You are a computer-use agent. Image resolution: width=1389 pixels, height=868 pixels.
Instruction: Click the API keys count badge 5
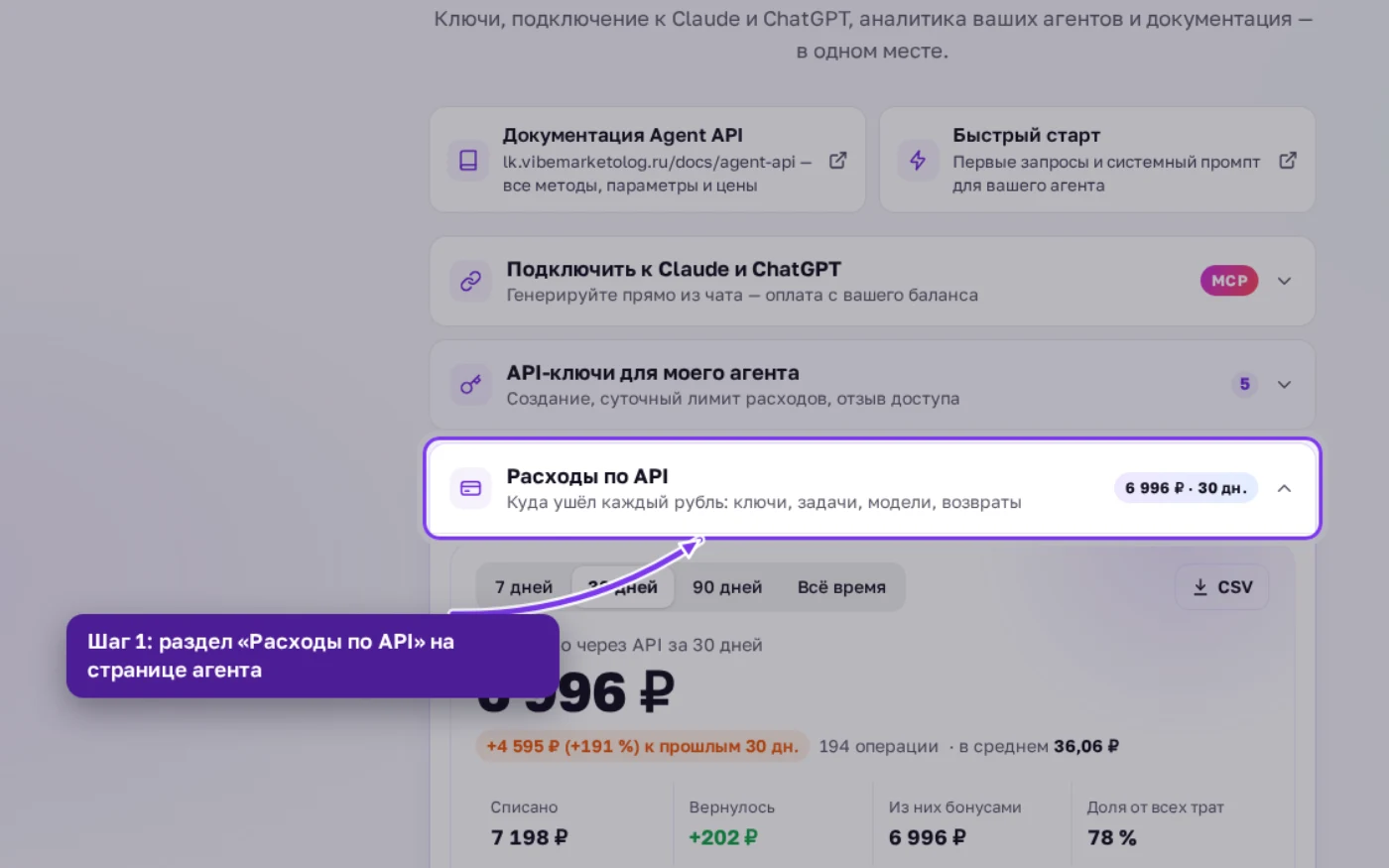click(x=1244, y=384)
